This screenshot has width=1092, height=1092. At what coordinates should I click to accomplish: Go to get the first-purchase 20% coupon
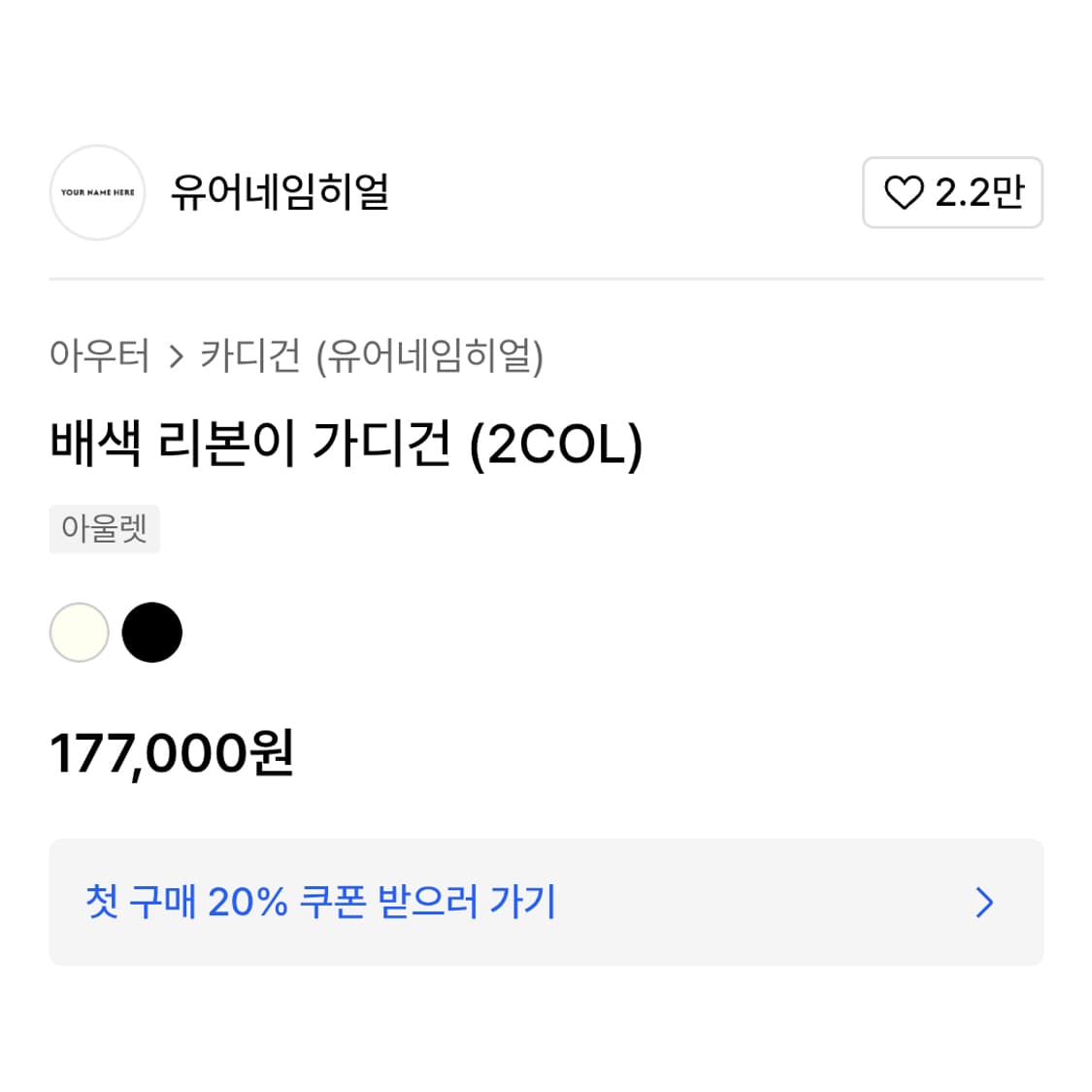pyautogui.click(x=320, y=904)
